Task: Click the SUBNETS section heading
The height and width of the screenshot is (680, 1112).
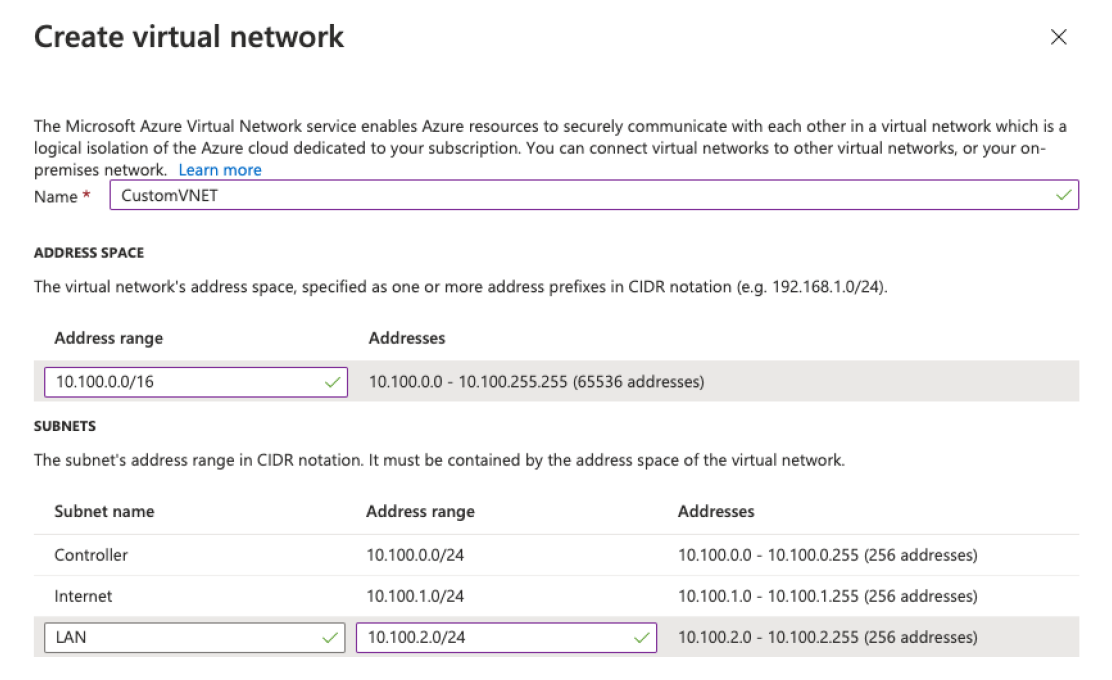Action: pyautogui.click(x=65, y=426)
